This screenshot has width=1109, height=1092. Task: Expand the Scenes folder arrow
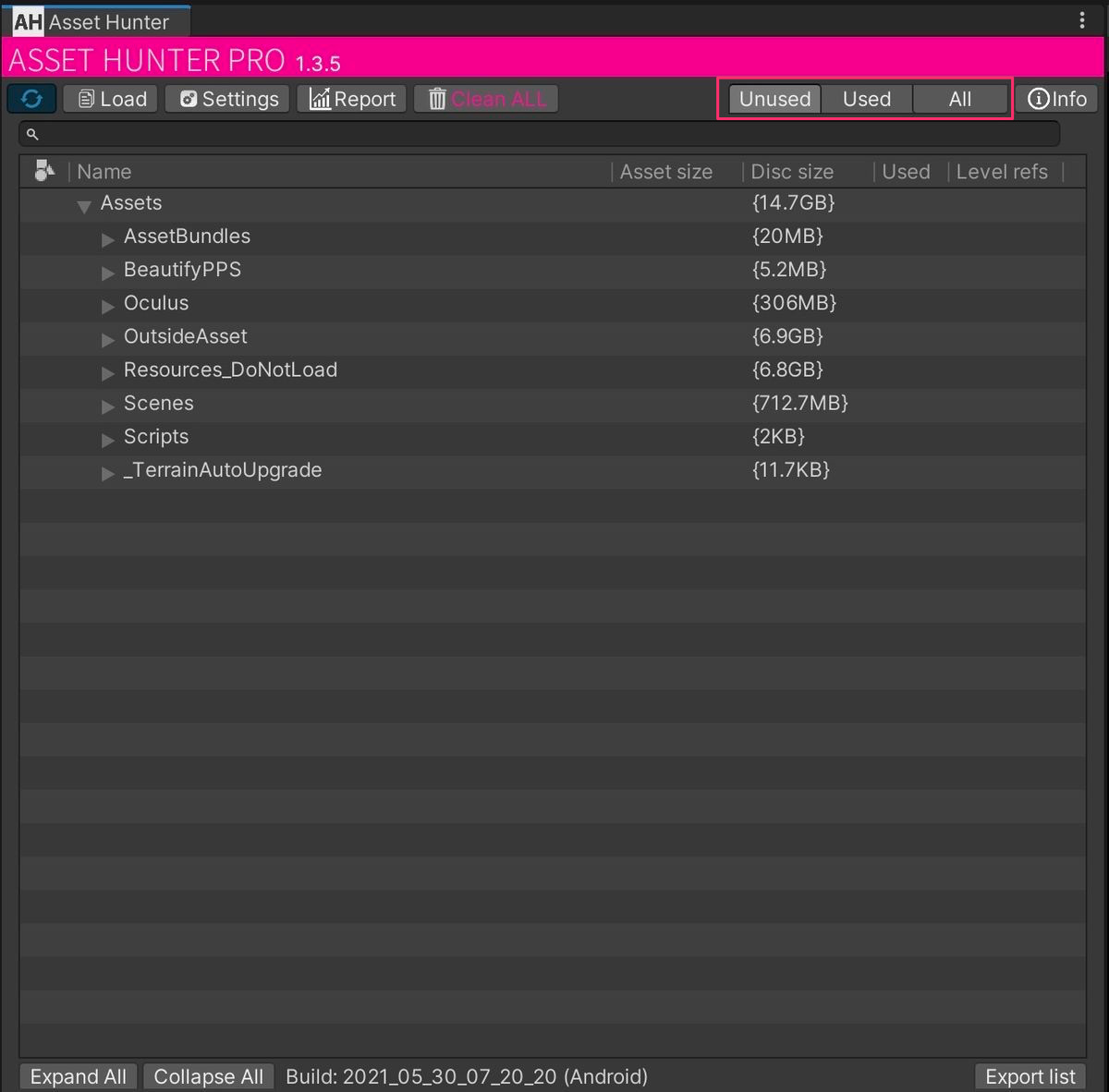click(108, 406)
